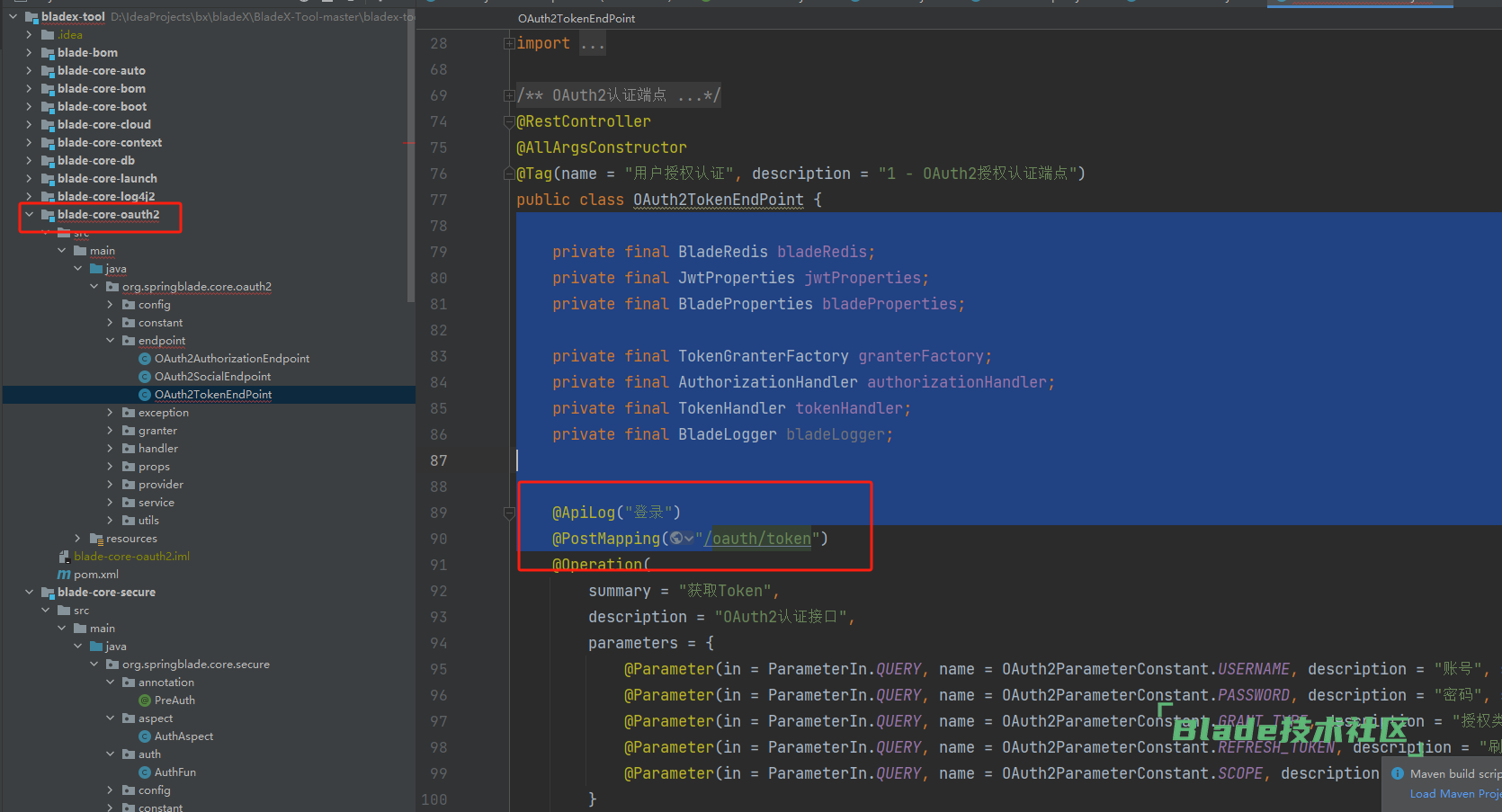
Task: Click Load Maven Project link
Action: point(1454,794)
